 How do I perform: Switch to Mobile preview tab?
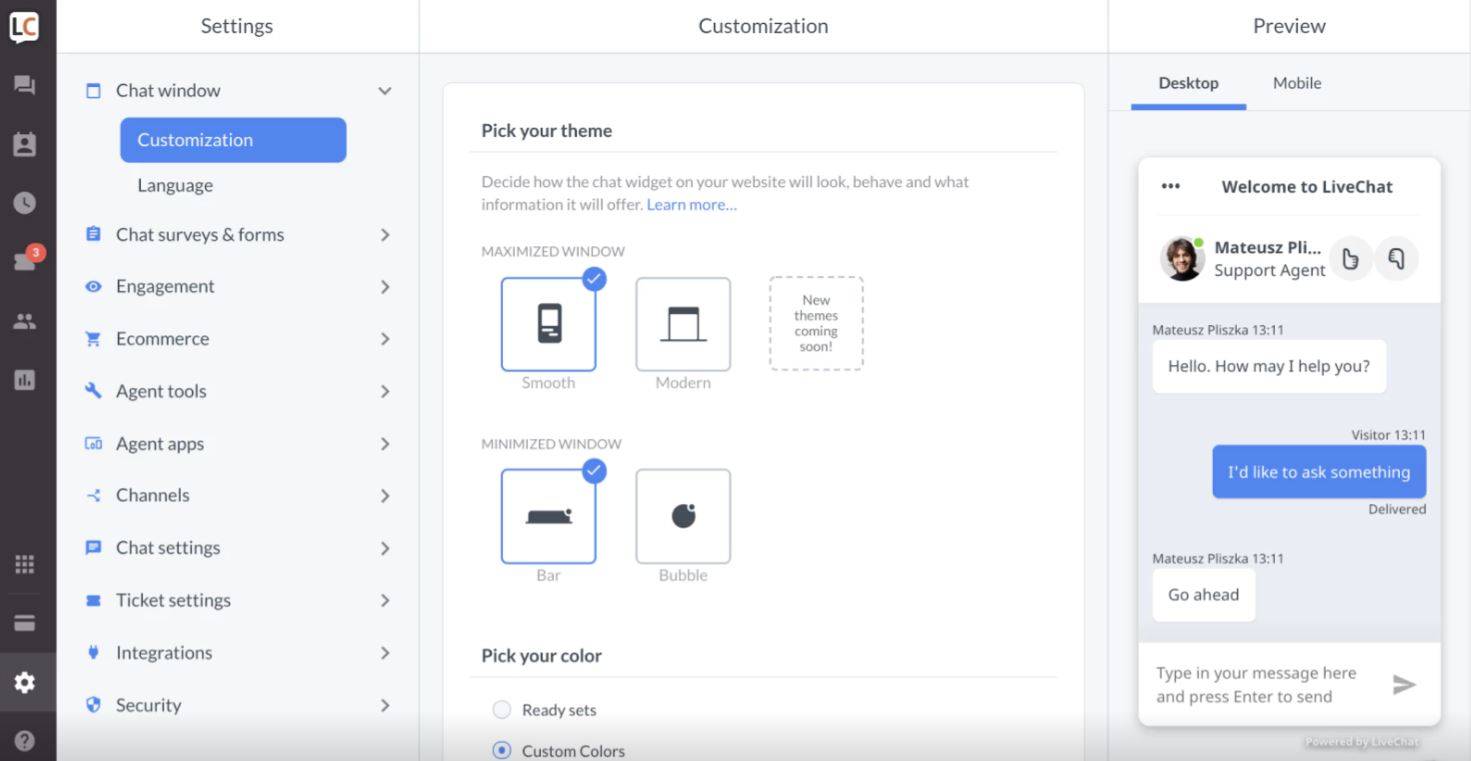pyautogui.click(x=1297, y=83)
